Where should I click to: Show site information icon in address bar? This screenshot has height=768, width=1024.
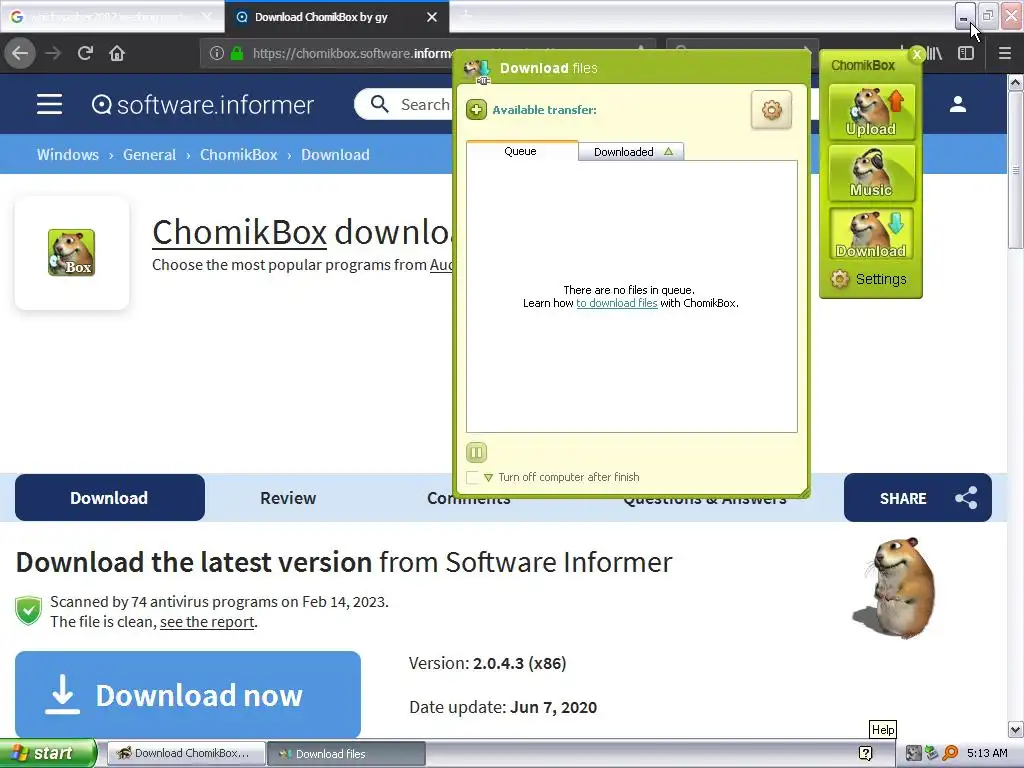point(217,54)
